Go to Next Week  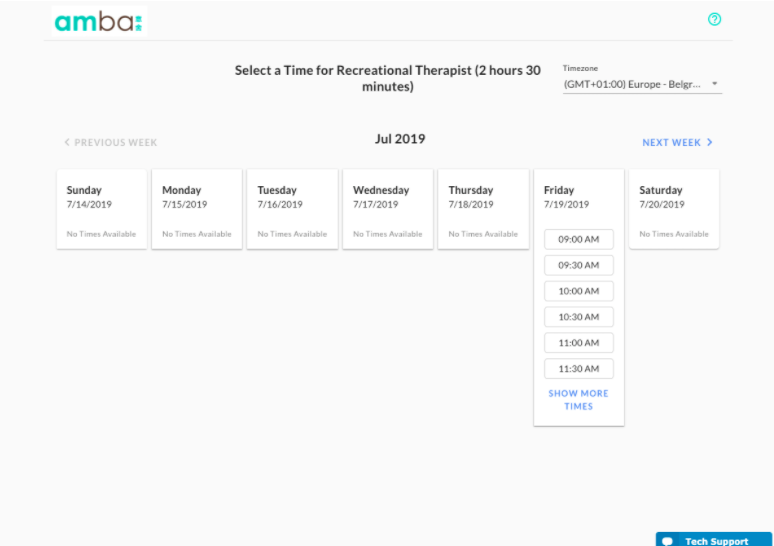point(677,143)
